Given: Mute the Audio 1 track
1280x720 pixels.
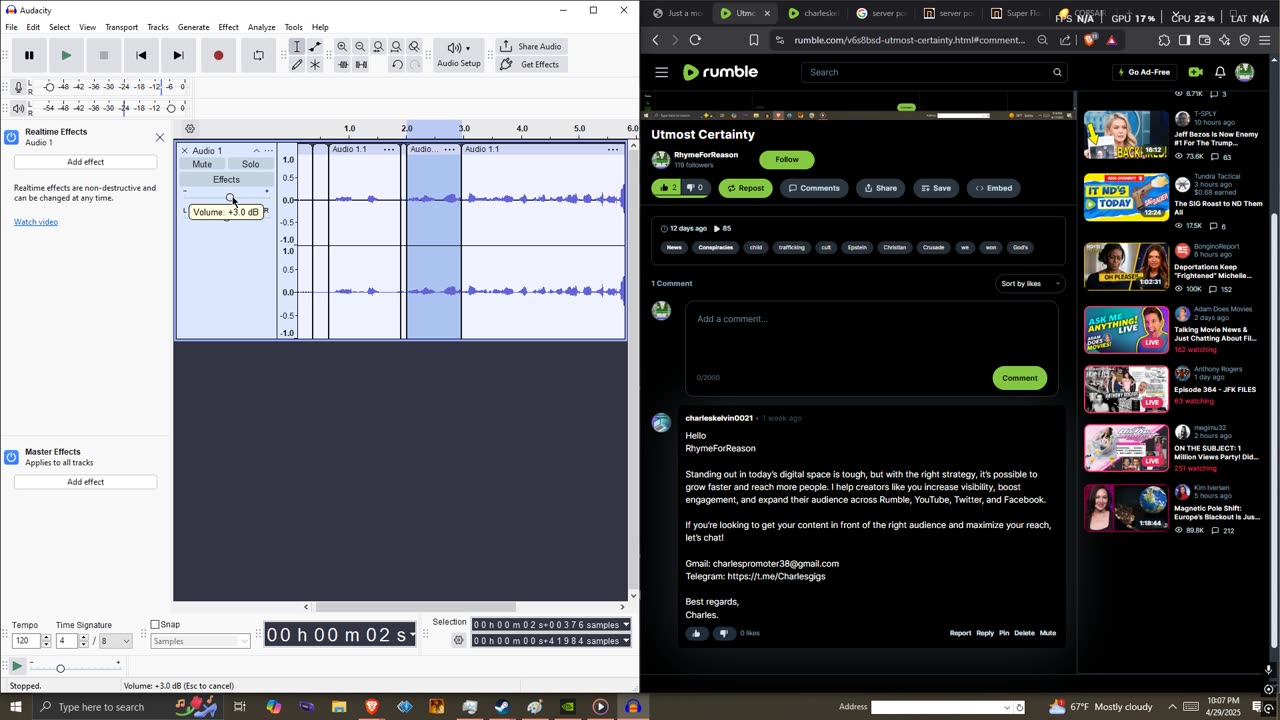Looking at the screenshot, I should pyautogui.click(x=202, y=164).
